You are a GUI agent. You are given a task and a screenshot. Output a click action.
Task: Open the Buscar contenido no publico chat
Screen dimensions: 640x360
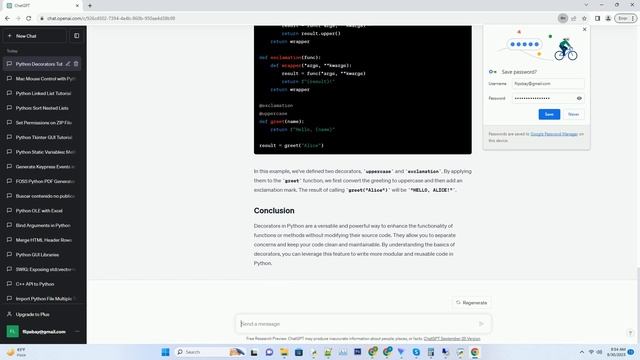click(x=42, y=196)
